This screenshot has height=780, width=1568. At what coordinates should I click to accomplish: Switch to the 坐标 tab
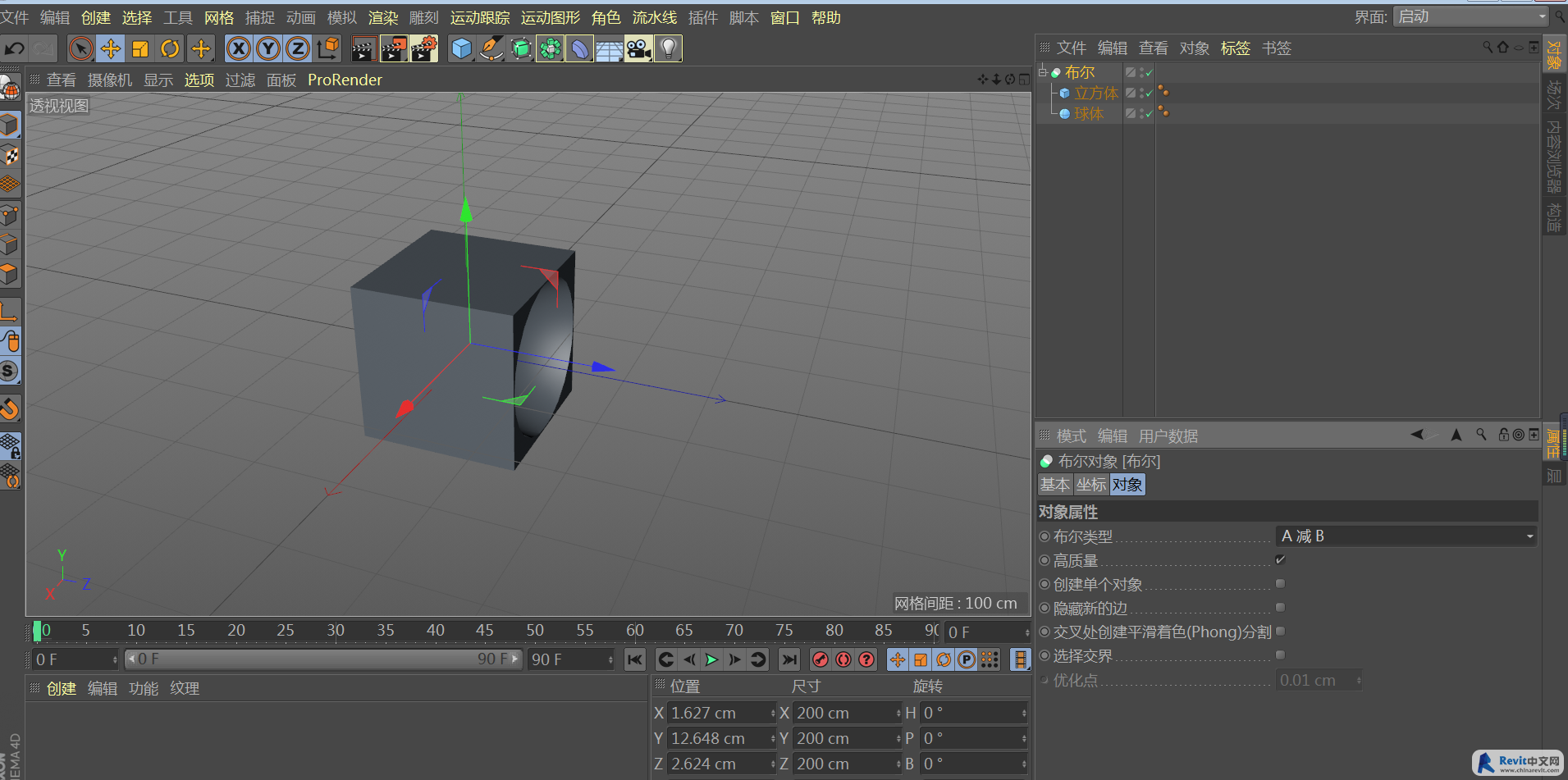click(x=1091, y=484)
